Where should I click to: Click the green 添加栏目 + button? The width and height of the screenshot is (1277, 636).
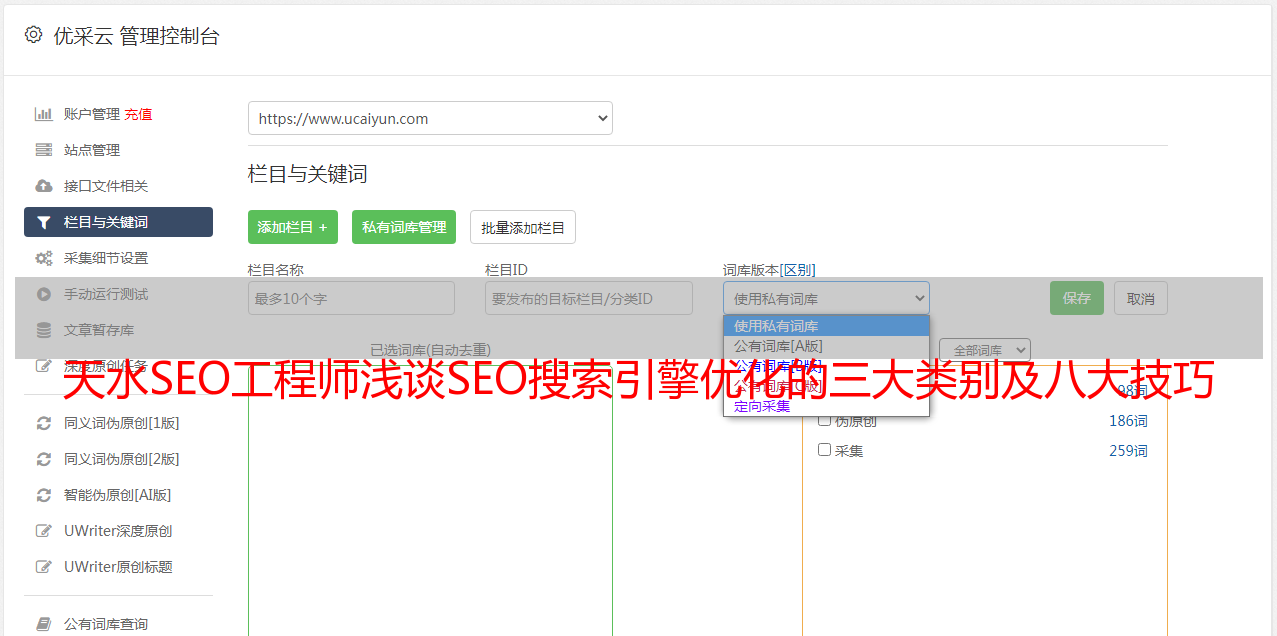293,227
